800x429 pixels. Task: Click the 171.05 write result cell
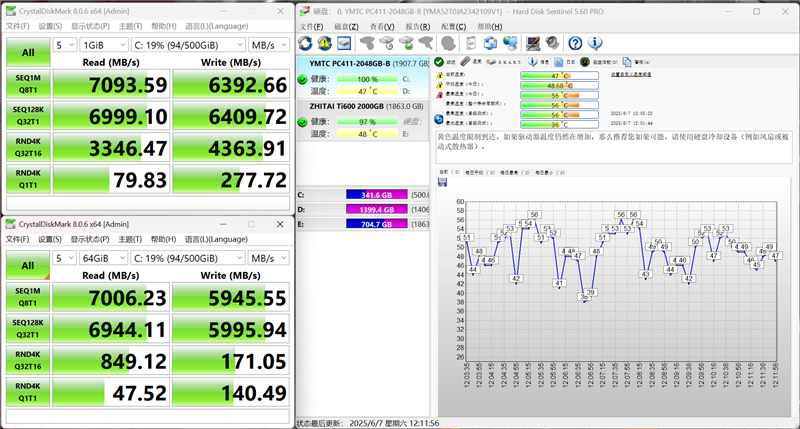click(x=231, y=361)
